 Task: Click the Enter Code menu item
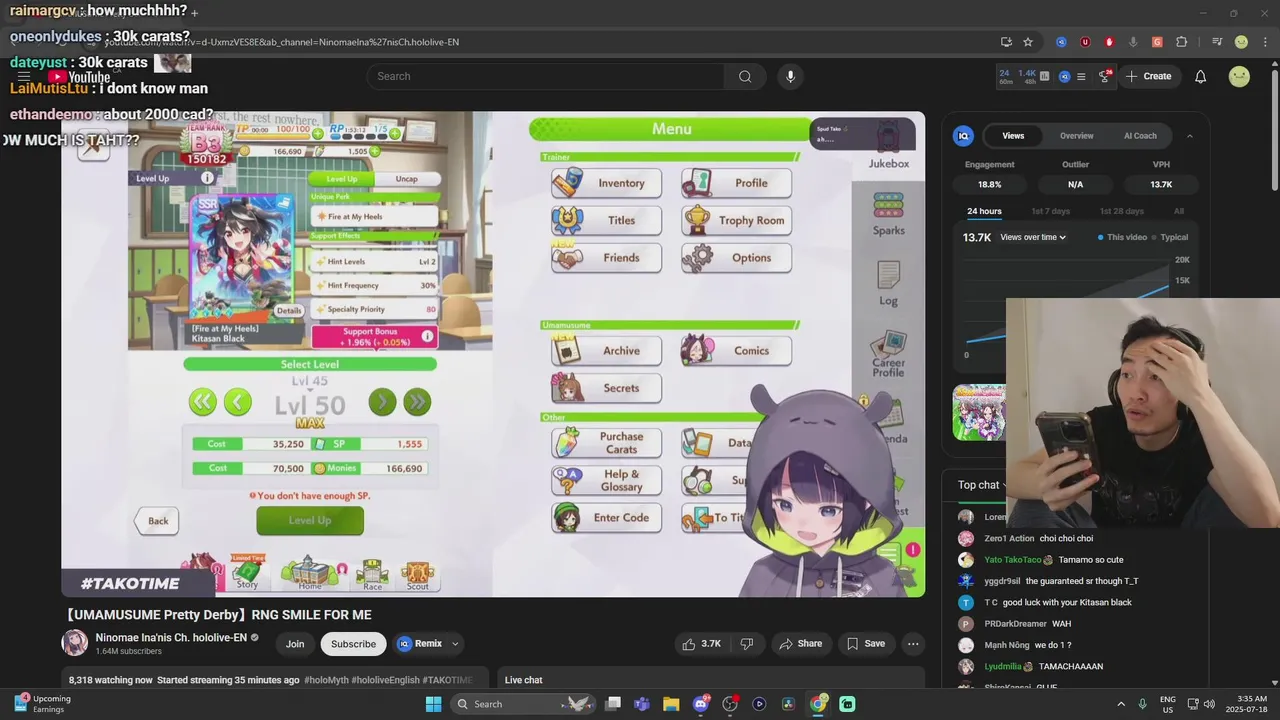[607, 518]
